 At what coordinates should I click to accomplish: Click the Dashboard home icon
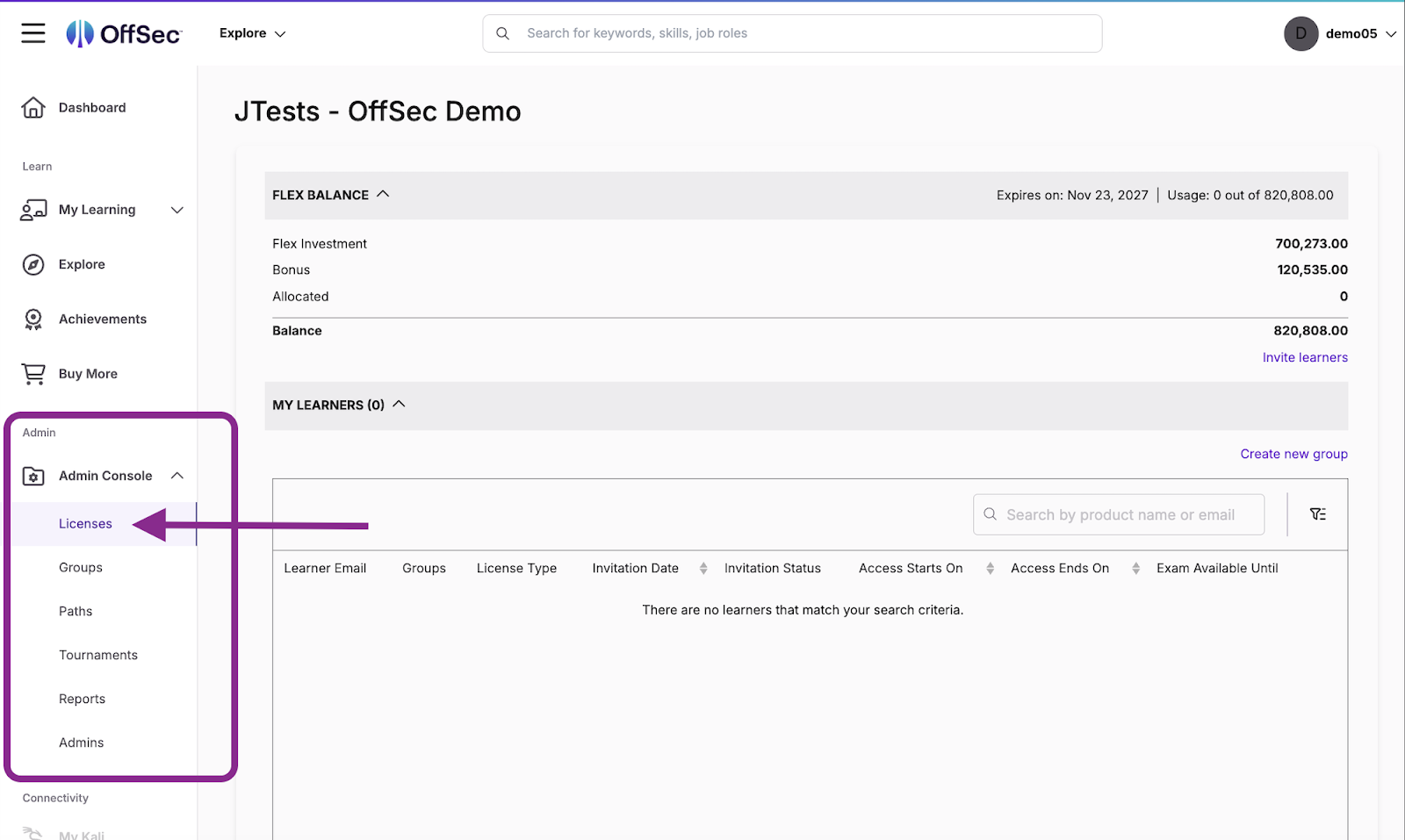click(33, 107)
